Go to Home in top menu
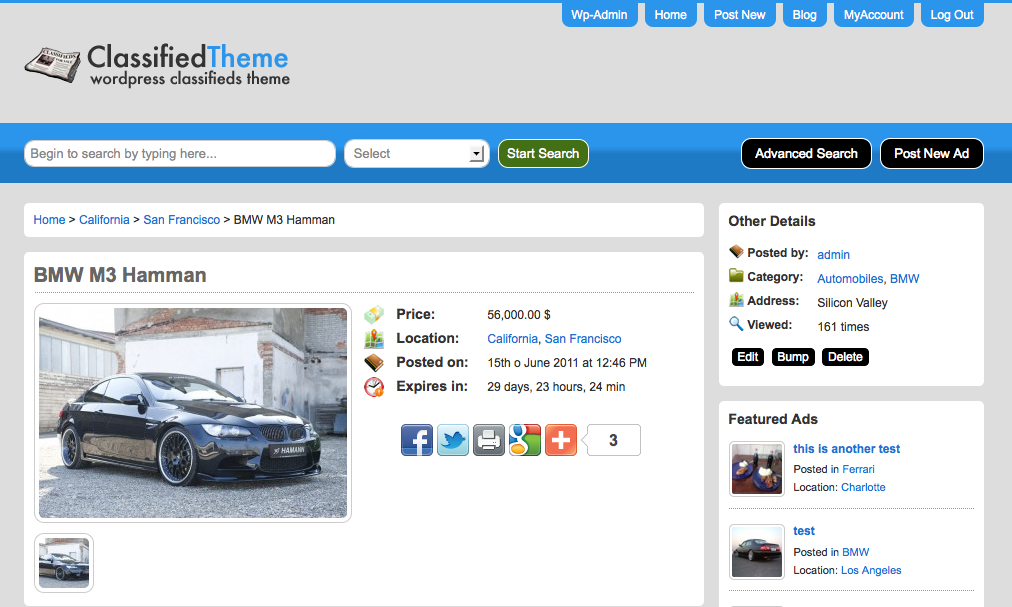 [671, 14]
